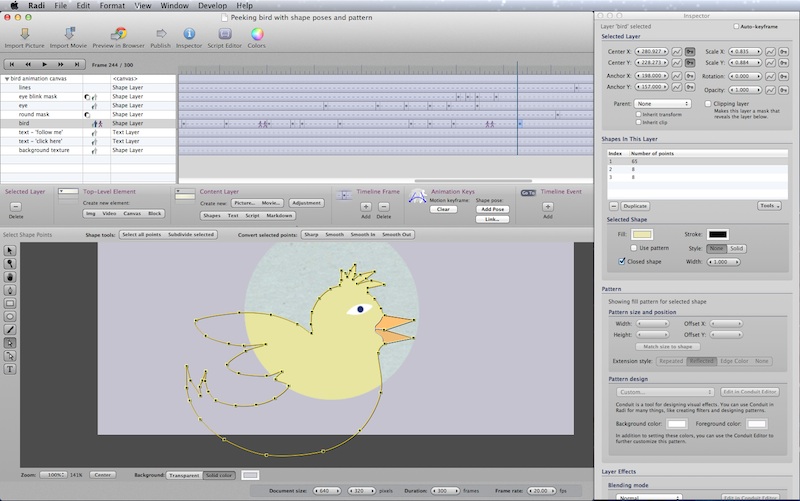Click the Subdivide selected button

tap(191, 234)
